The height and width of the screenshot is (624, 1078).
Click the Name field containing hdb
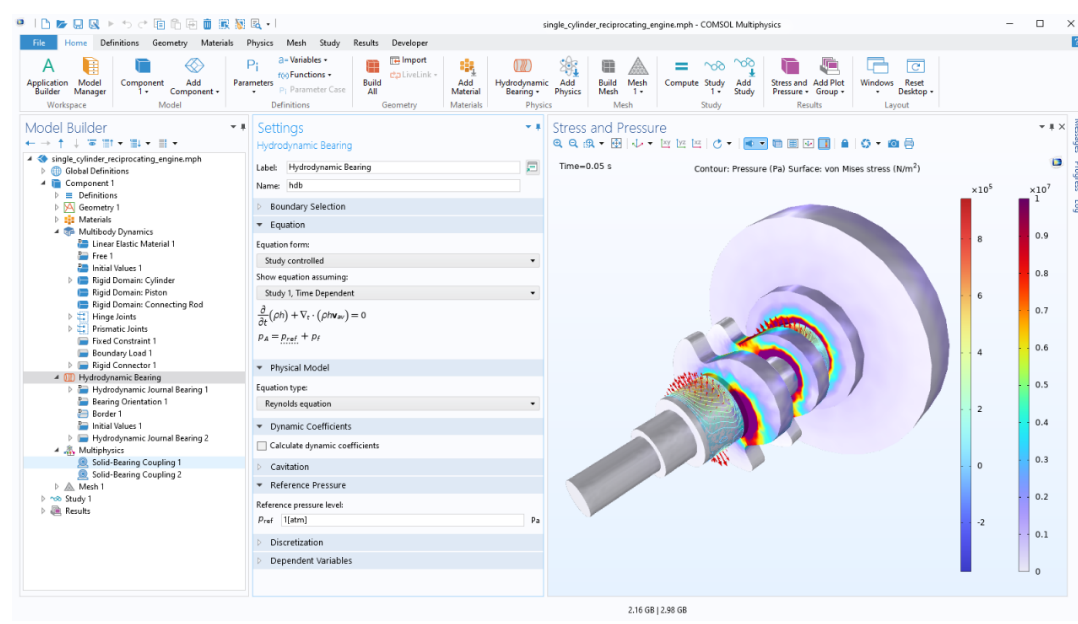tap(403, 186)
